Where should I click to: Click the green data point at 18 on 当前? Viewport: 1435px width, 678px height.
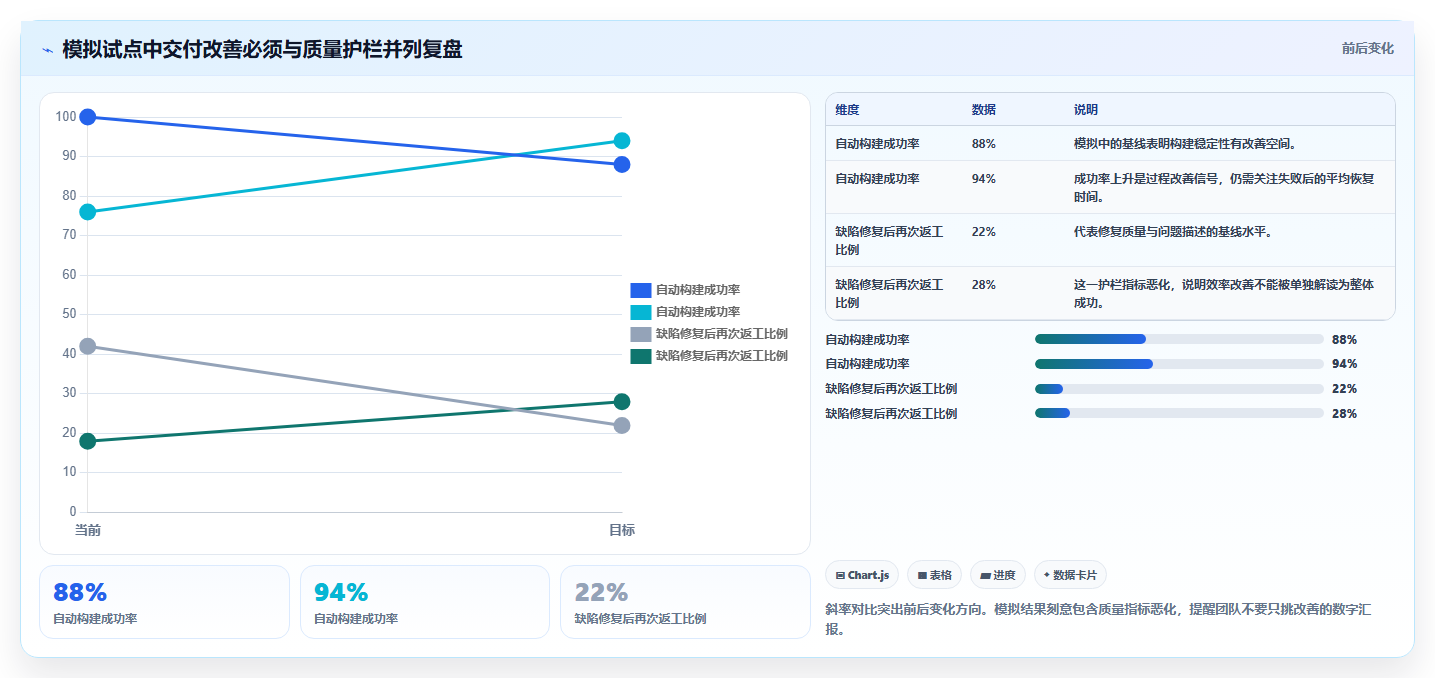point(88,441)
